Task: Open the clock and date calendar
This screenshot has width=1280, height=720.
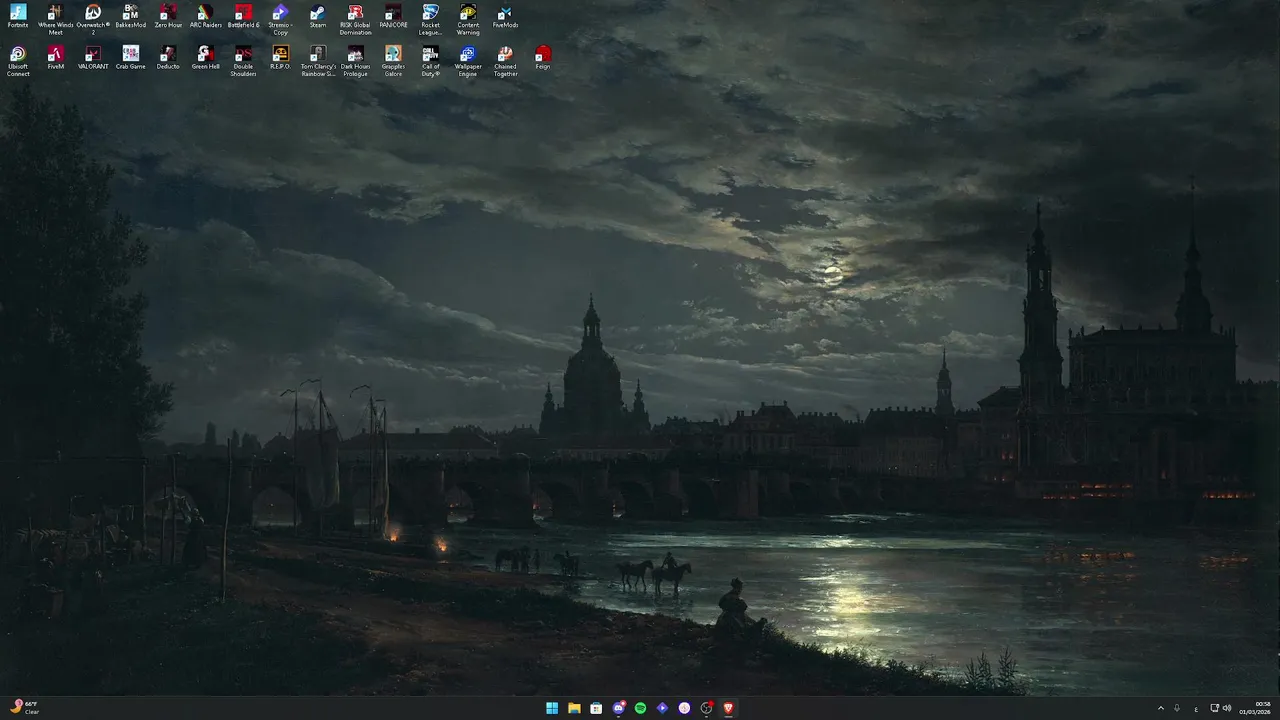Action: pos(1255,708)
